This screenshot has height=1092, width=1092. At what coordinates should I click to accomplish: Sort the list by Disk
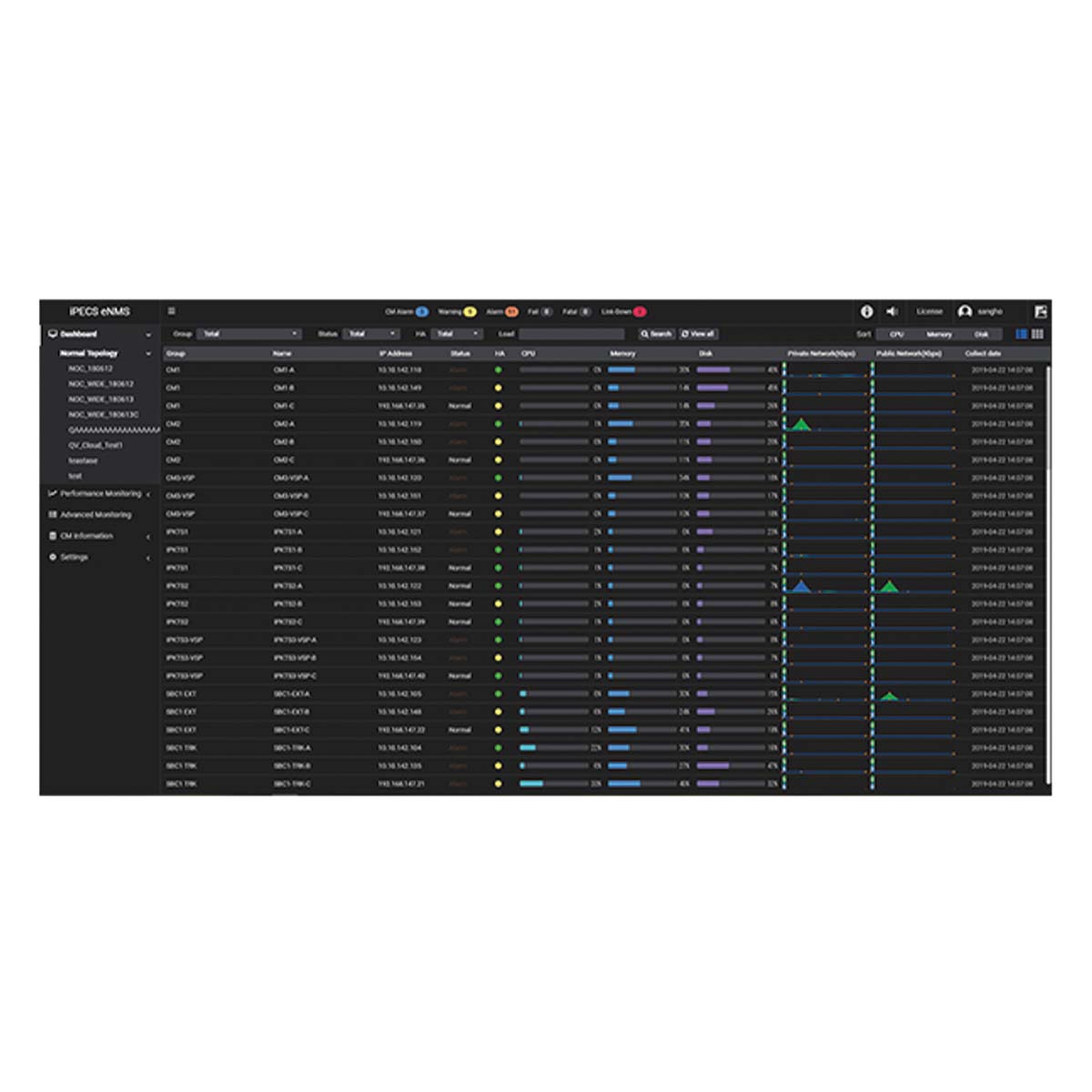pos(981,334)
